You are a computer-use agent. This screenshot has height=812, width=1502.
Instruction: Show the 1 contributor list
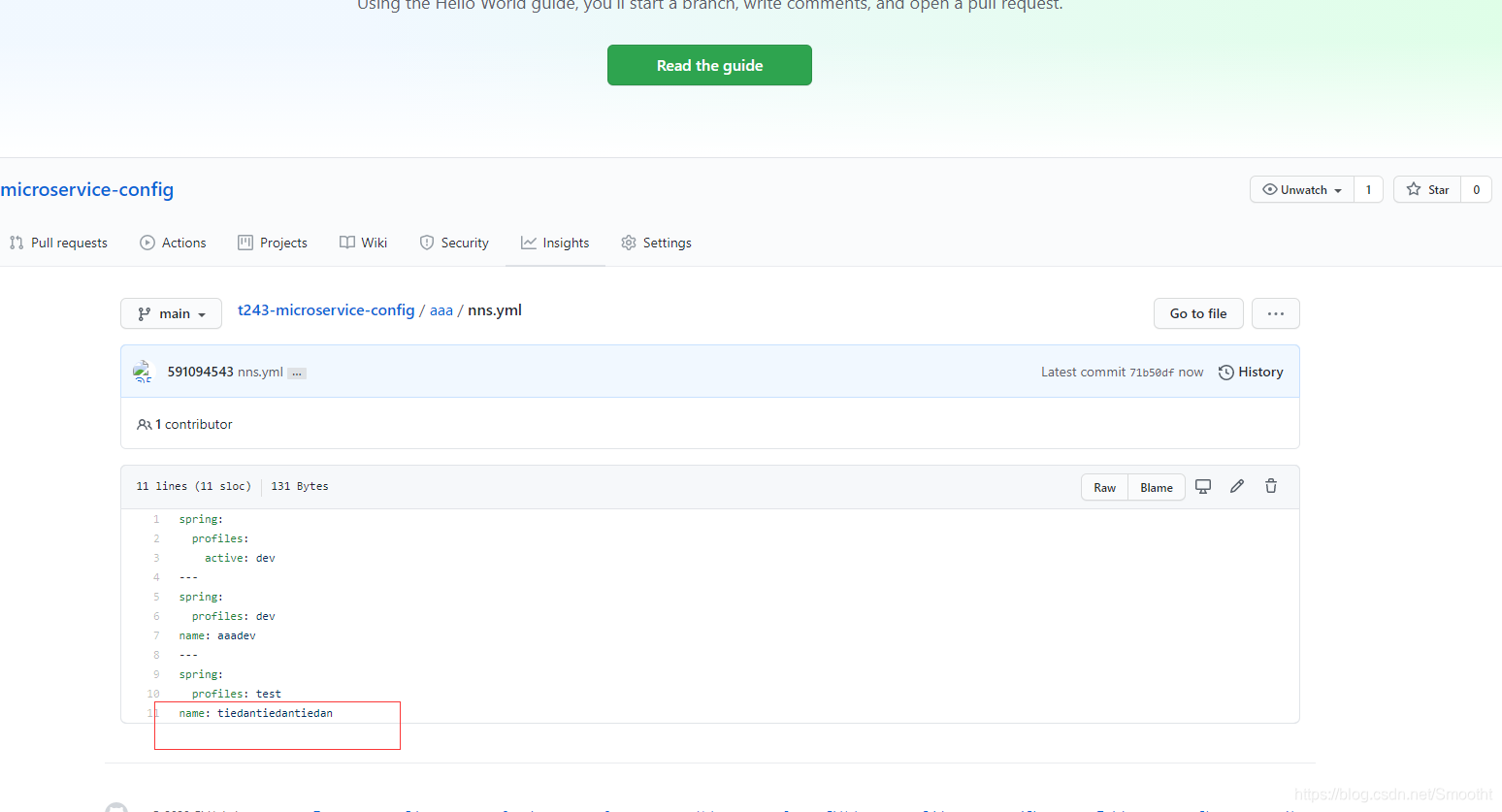point(184,424)
